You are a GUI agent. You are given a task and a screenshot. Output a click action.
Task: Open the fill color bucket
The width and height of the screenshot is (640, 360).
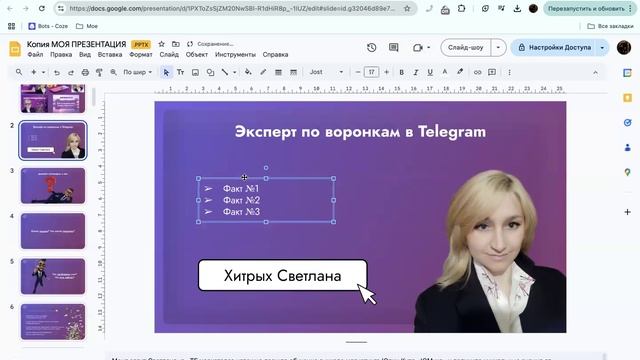[248, 72]
